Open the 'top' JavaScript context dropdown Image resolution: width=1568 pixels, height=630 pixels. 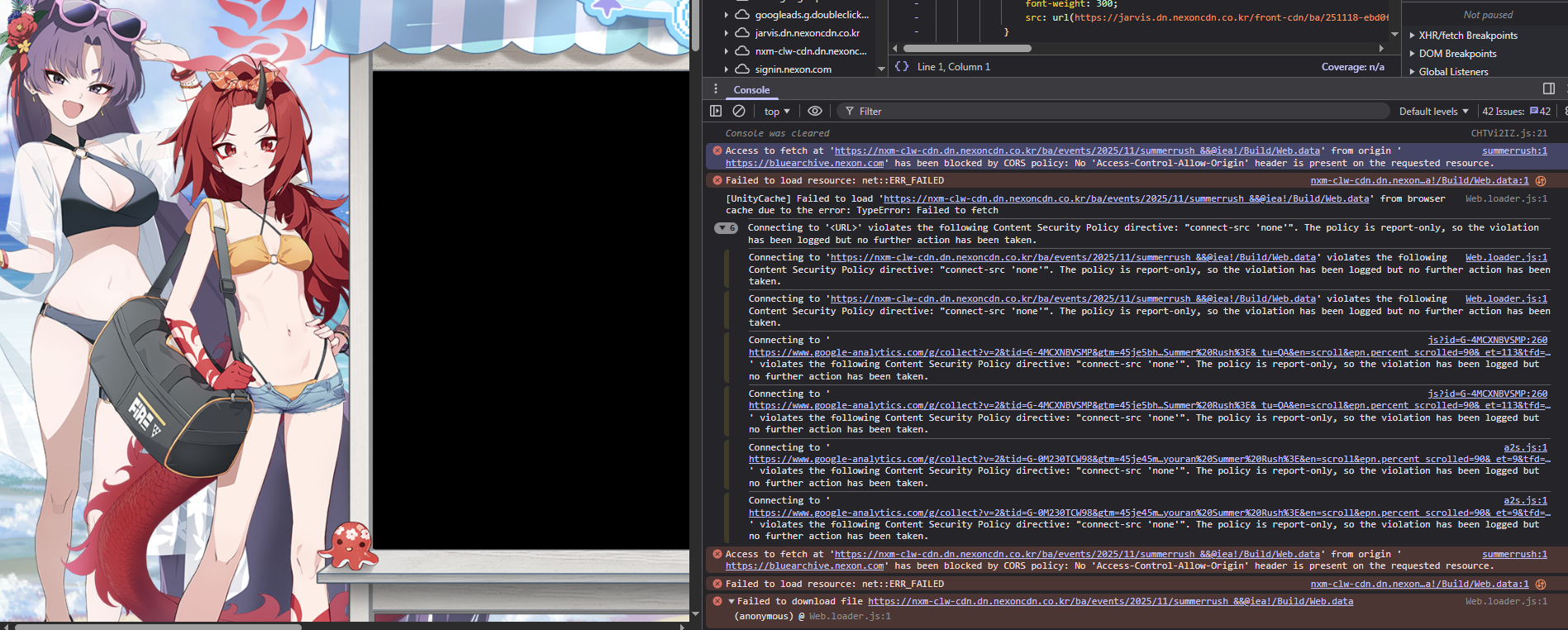pyautogui.click(x=777, y=111)
